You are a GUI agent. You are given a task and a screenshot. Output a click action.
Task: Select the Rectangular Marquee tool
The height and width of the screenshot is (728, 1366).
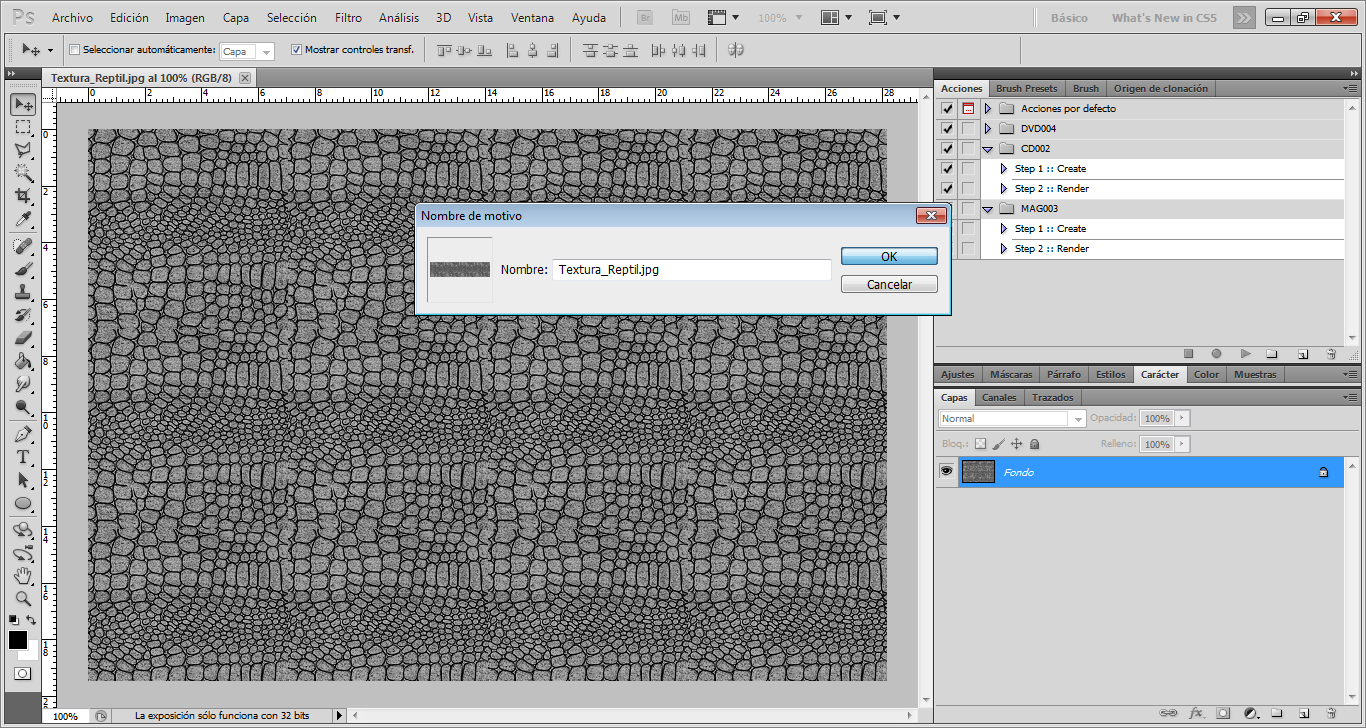coord(23,127)
